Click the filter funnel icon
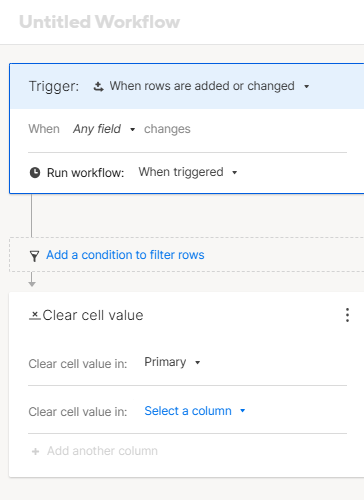364x500 pixels. tap(34, 256)
